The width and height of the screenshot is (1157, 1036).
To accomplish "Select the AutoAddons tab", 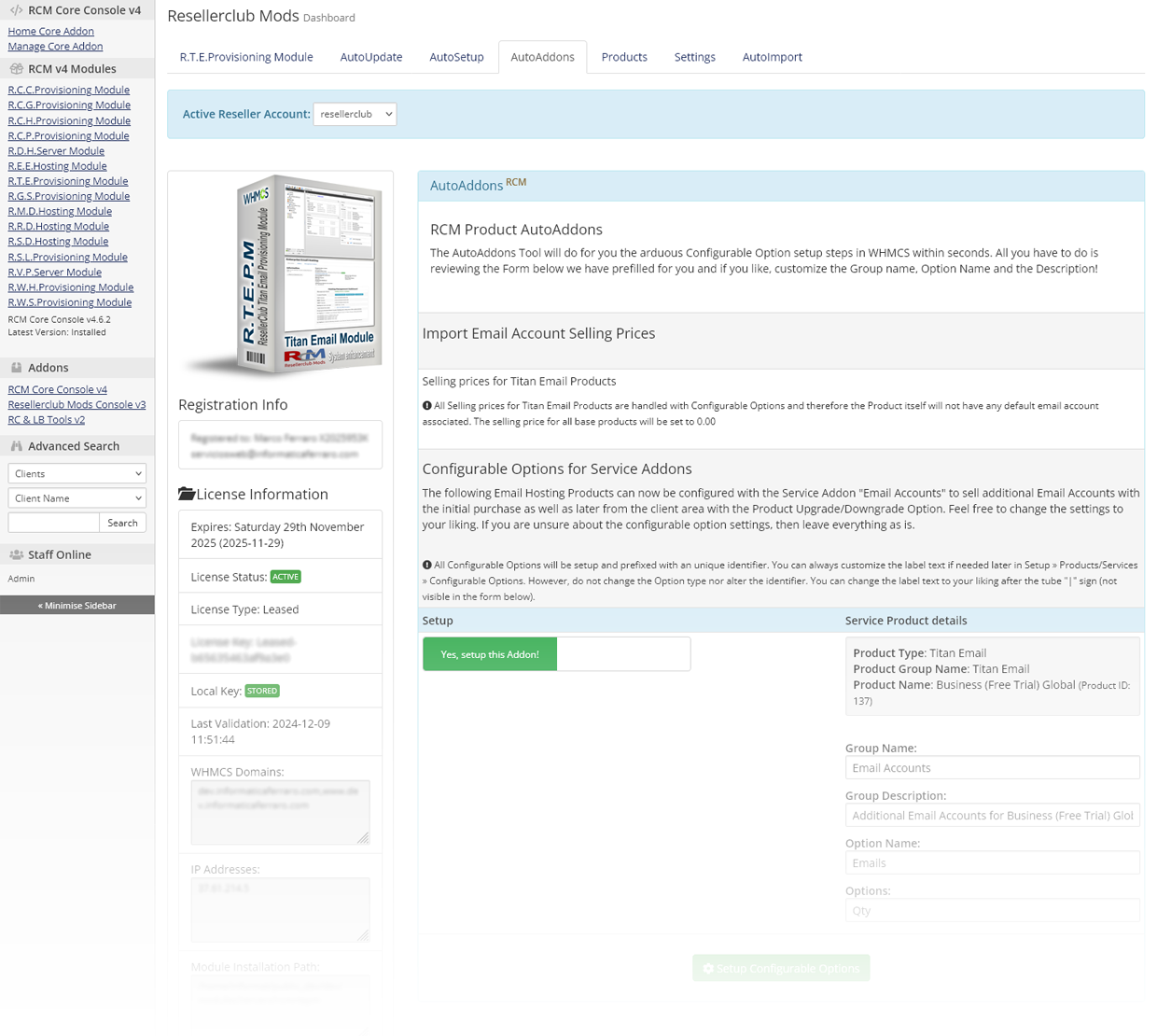I will point(542,57).
